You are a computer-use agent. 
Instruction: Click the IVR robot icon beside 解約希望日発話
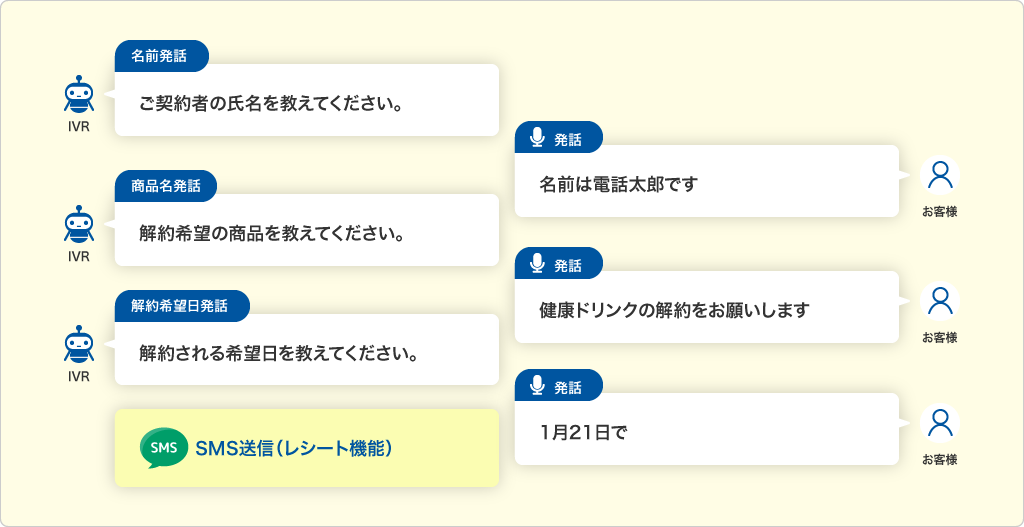(x=79, y=345)
